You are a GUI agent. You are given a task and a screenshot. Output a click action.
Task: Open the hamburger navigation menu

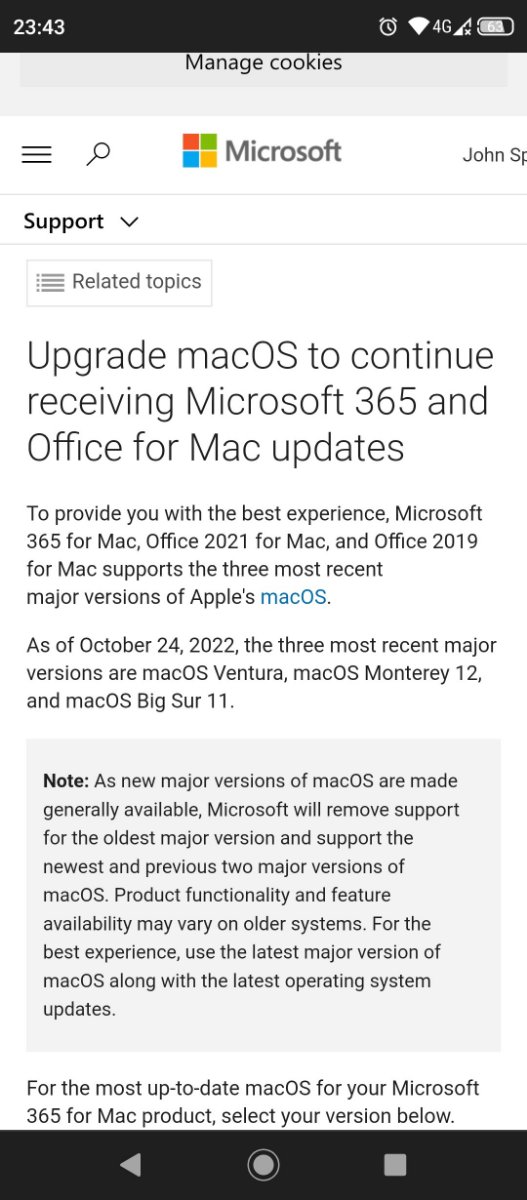click(x=37, y=154)
